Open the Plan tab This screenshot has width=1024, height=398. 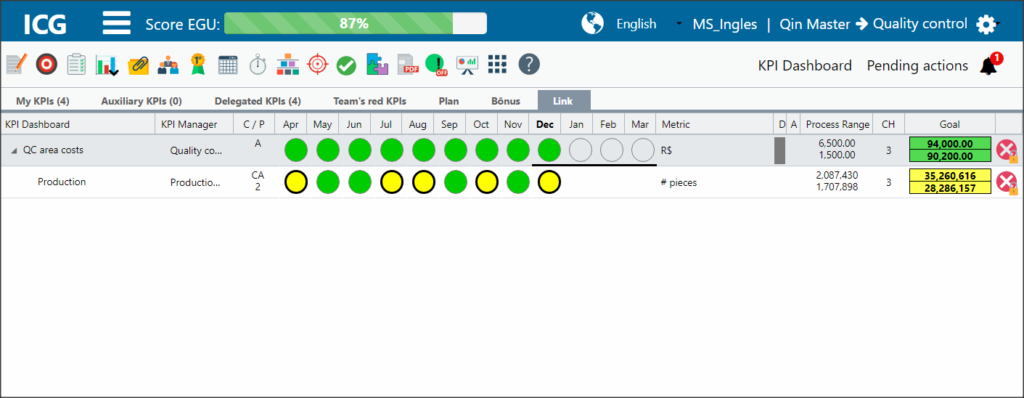(449, 101)
